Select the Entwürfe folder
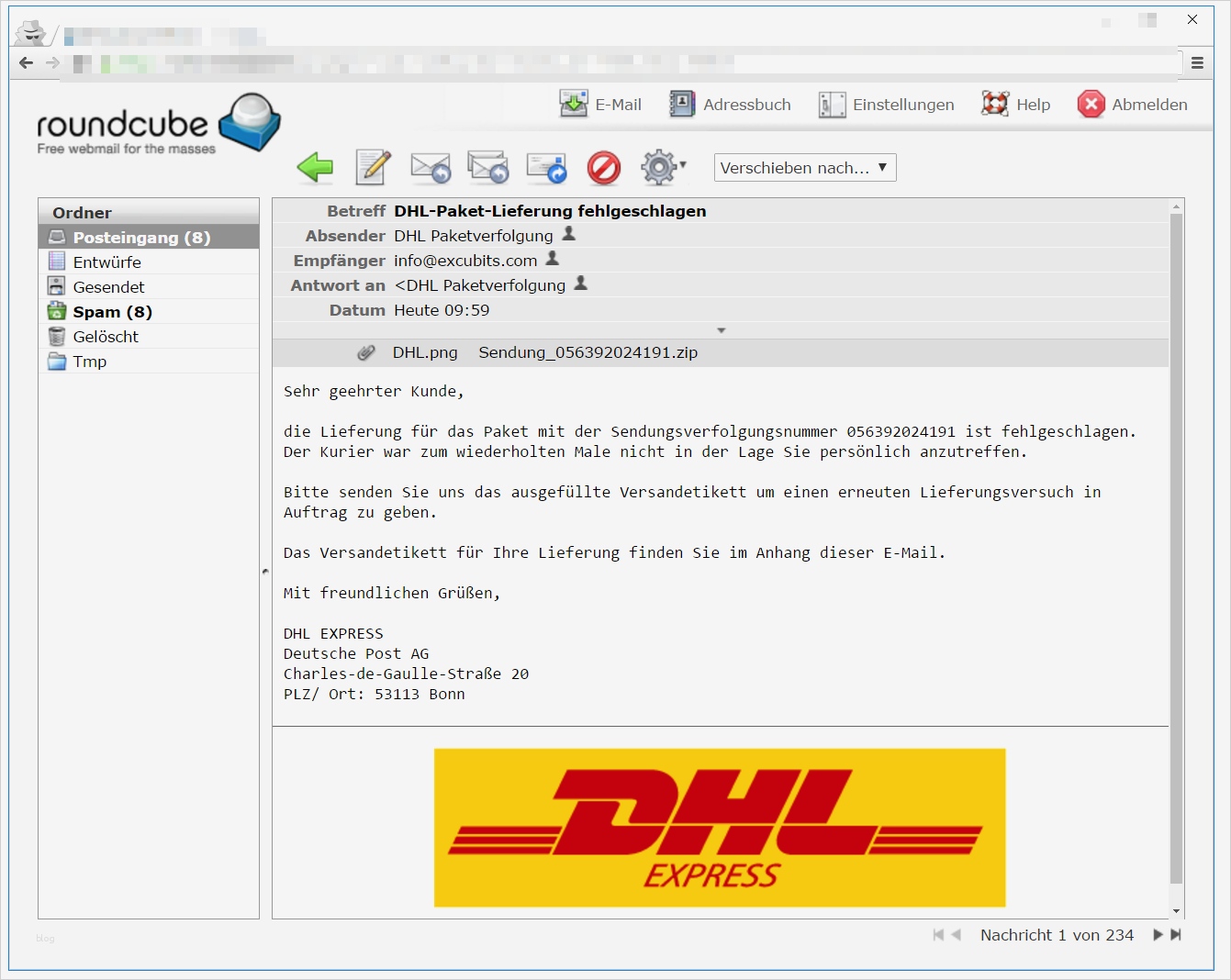This screenshot has width=1231, height=980. (149, 262)
